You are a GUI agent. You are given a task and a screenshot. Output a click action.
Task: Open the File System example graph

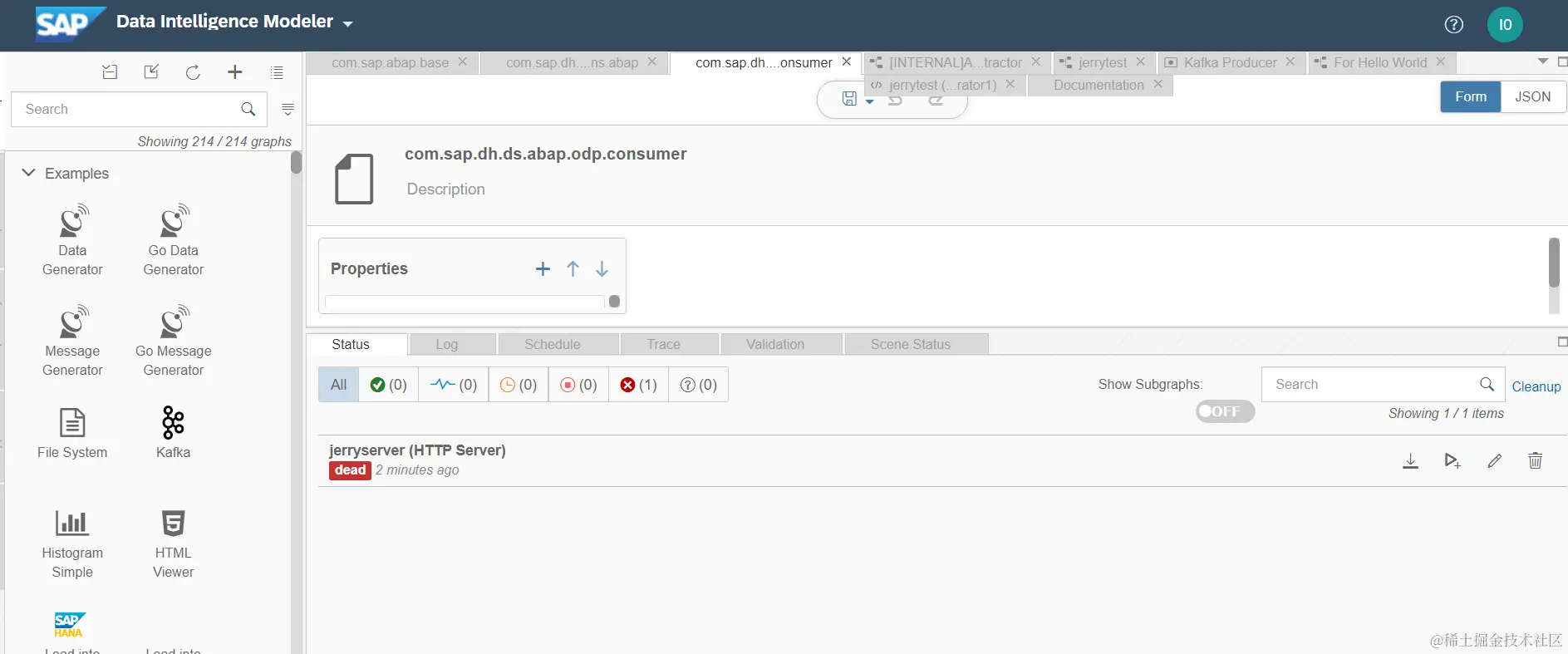72,433
